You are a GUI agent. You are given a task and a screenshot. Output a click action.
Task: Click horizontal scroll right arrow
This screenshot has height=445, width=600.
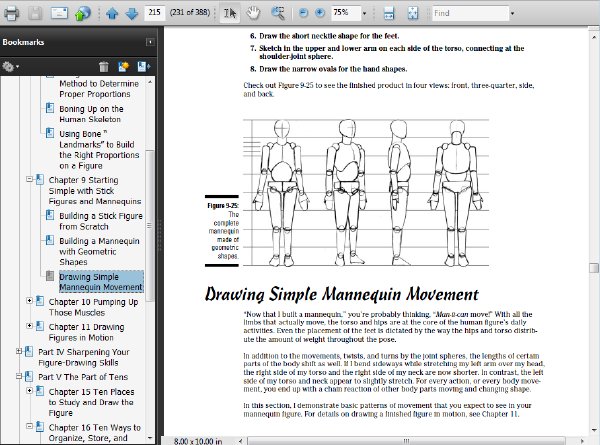click(582, 441)
